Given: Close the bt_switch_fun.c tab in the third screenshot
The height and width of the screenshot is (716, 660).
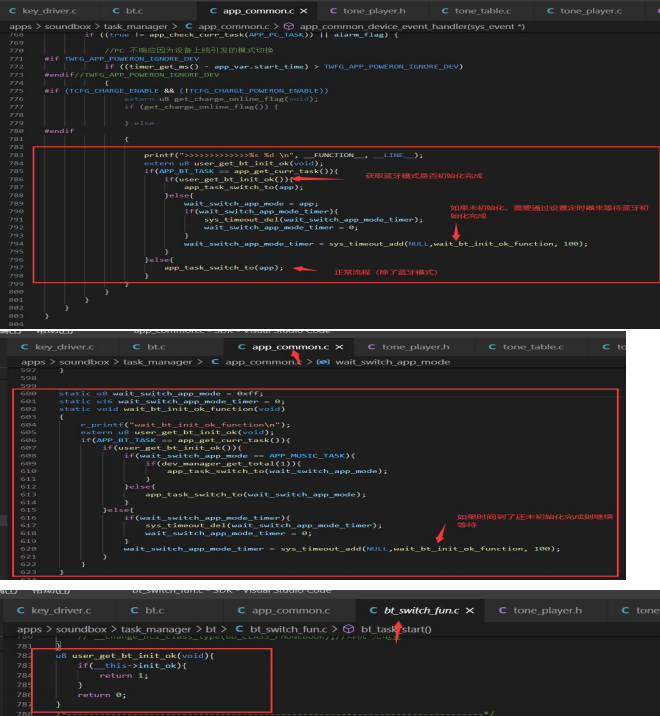Looking at the screenshot, I should point(470,611).
